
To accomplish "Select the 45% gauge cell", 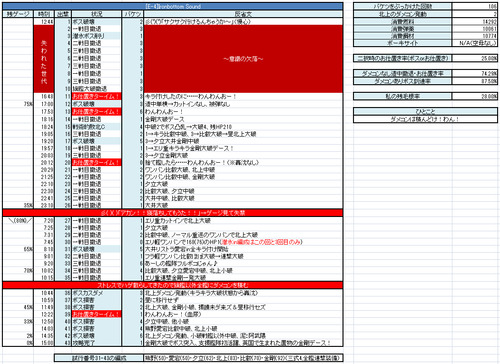I will pyautogui.click(x=18, y=307).
